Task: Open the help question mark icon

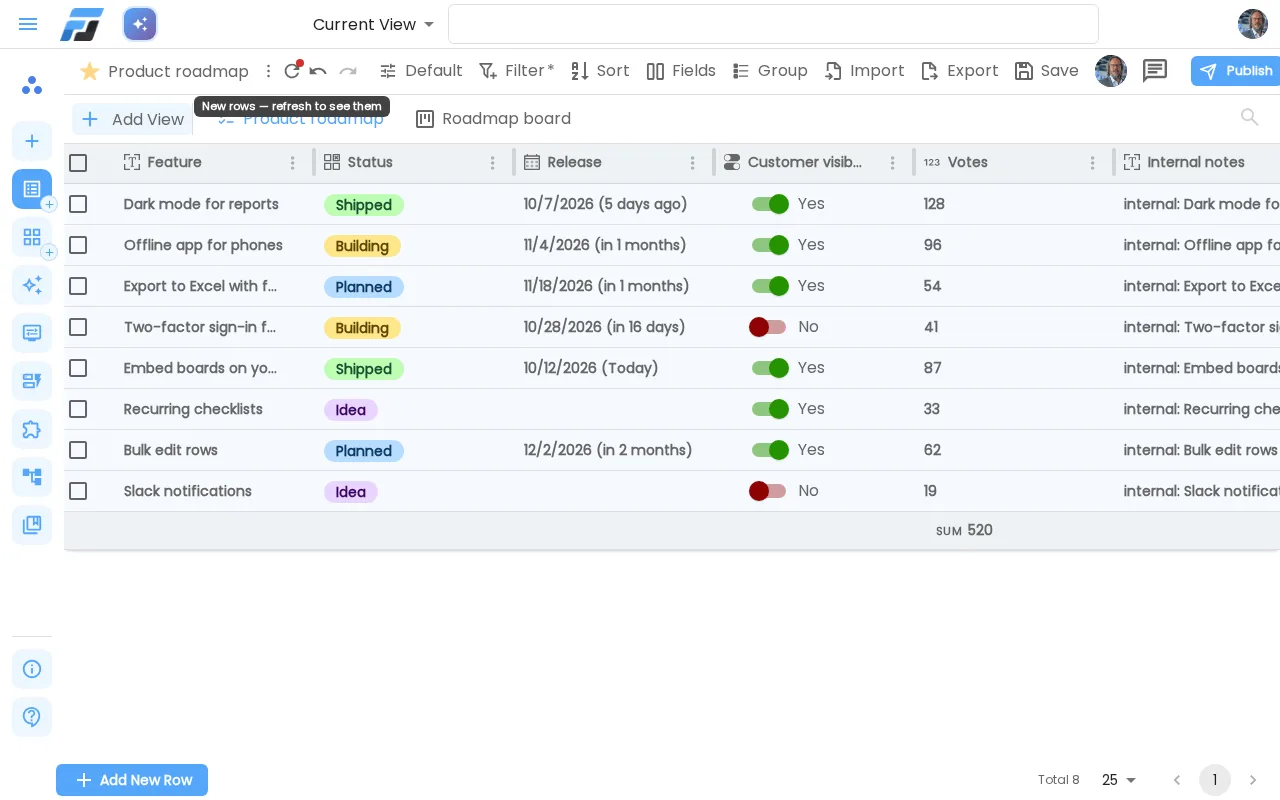Action: coord(32,717)
